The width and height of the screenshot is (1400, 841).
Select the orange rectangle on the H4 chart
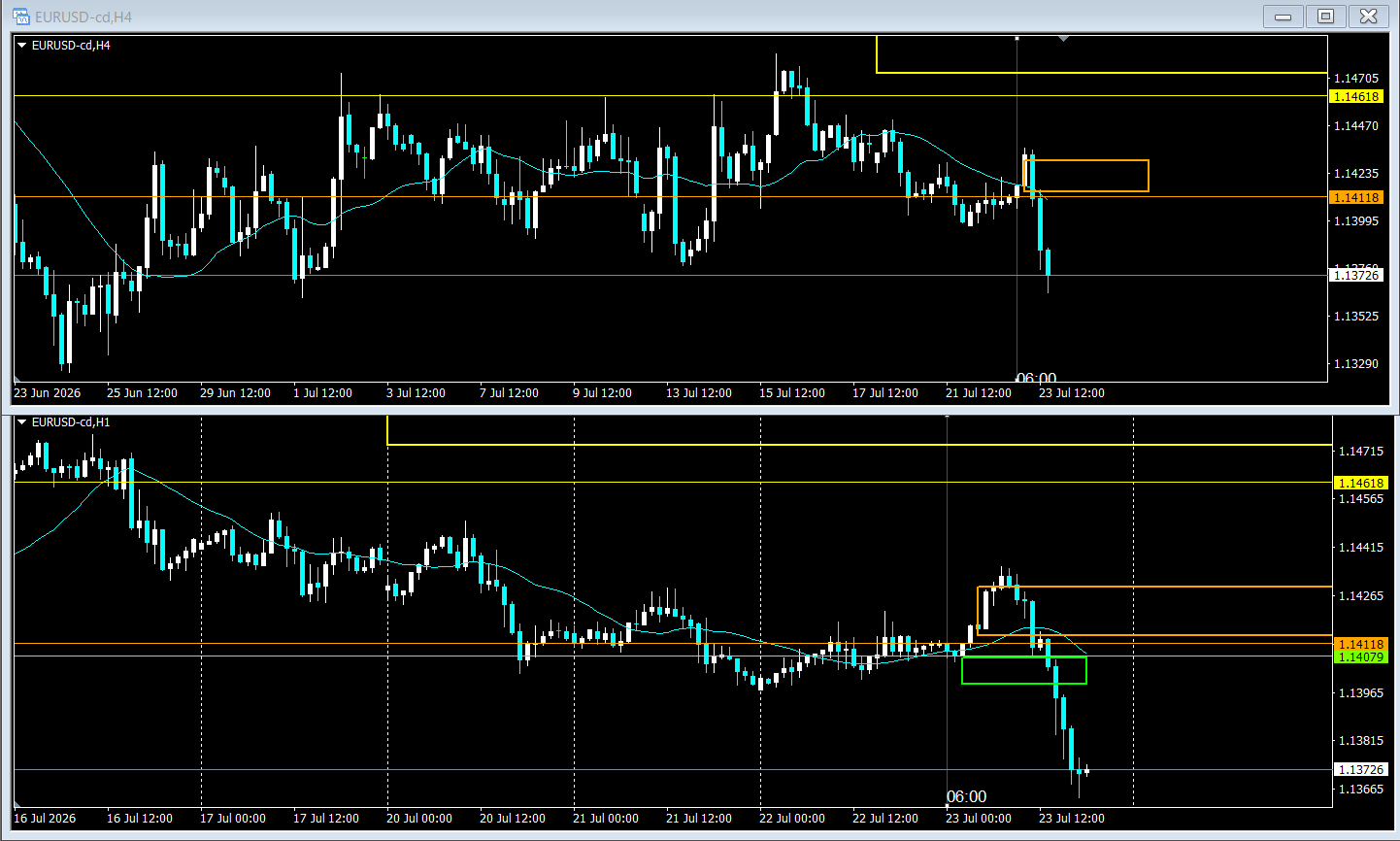pyautogui.click(x=1086, y=176)
